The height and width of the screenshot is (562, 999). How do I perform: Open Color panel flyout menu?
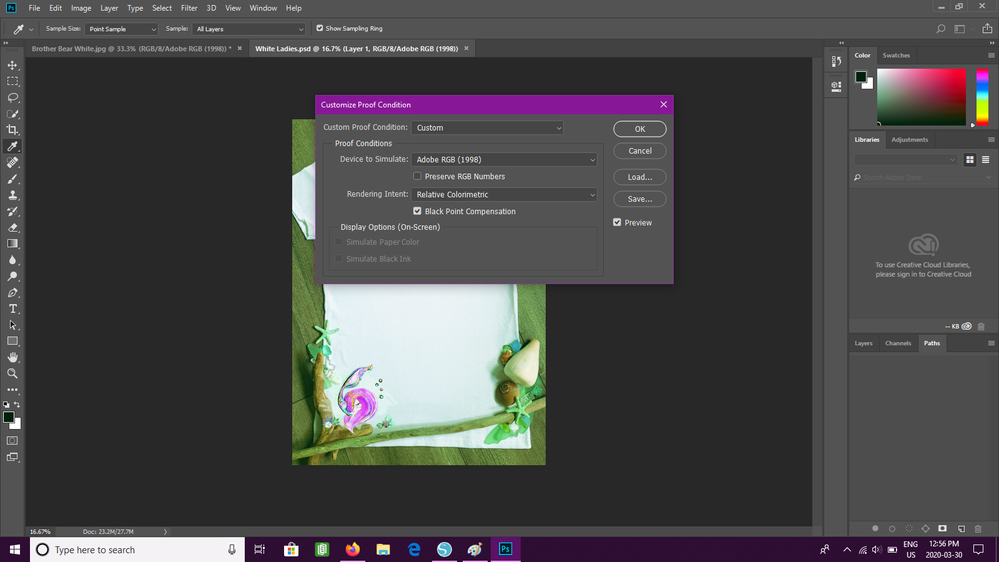991,55
